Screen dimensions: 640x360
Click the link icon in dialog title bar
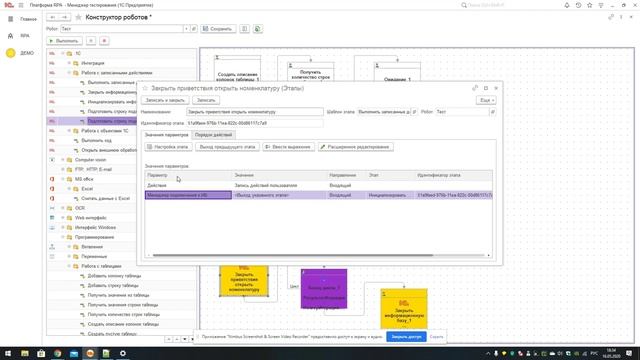pos(475,88)
